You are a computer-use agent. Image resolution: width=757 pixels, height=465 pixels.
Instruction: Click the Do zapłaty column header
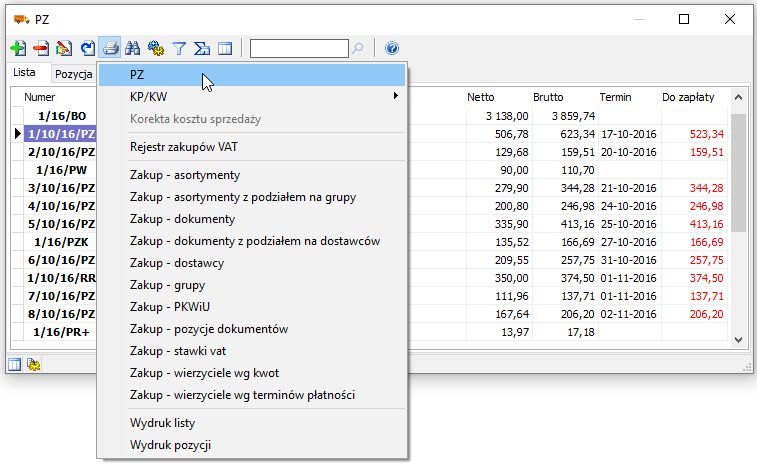pyautogui.click(x=688, y=97)
